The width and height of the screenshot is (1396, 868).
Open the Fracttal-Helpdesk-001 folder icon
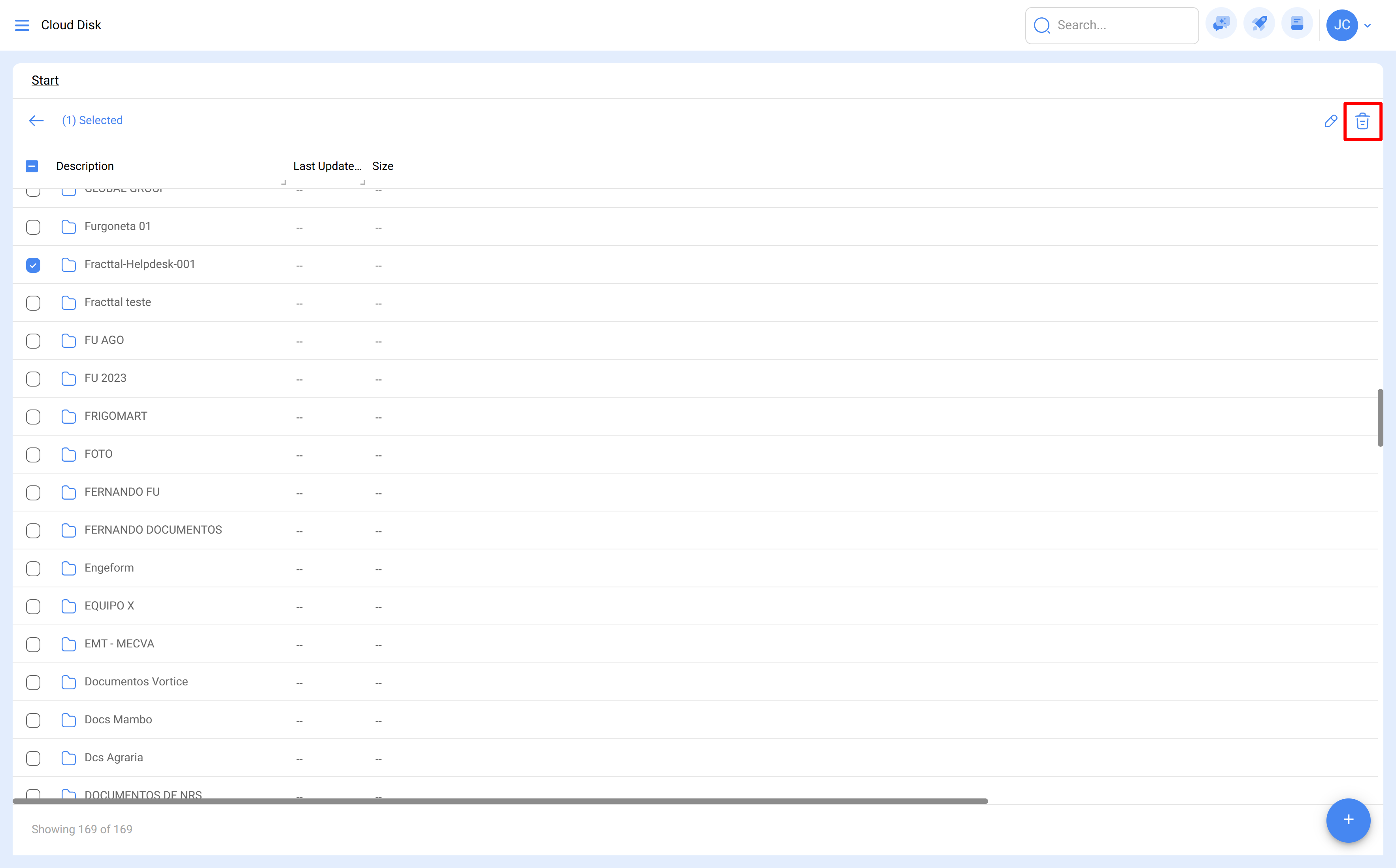coord(68,265)
